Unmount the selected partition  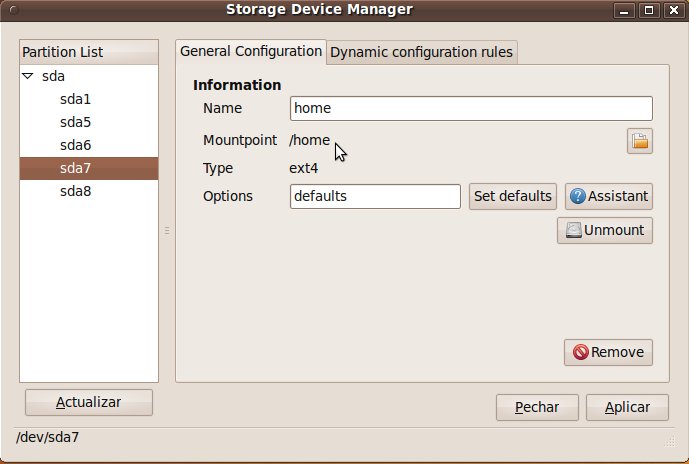[x=605, y=230]
